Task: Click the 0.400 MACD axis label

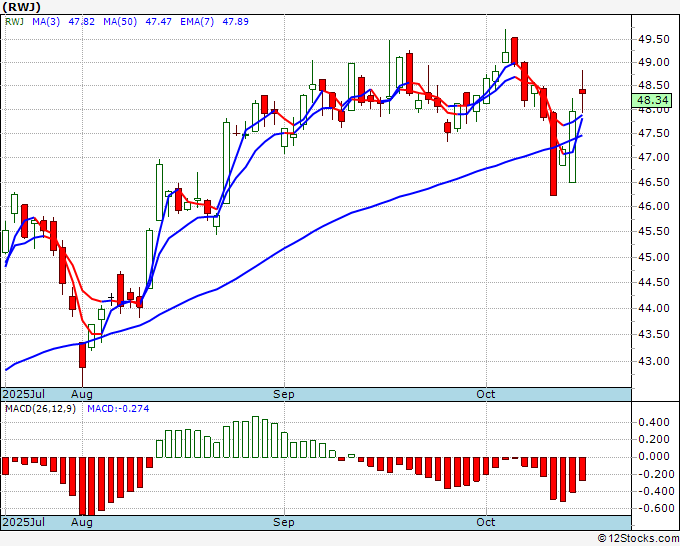Action: [x=654, y=422]
